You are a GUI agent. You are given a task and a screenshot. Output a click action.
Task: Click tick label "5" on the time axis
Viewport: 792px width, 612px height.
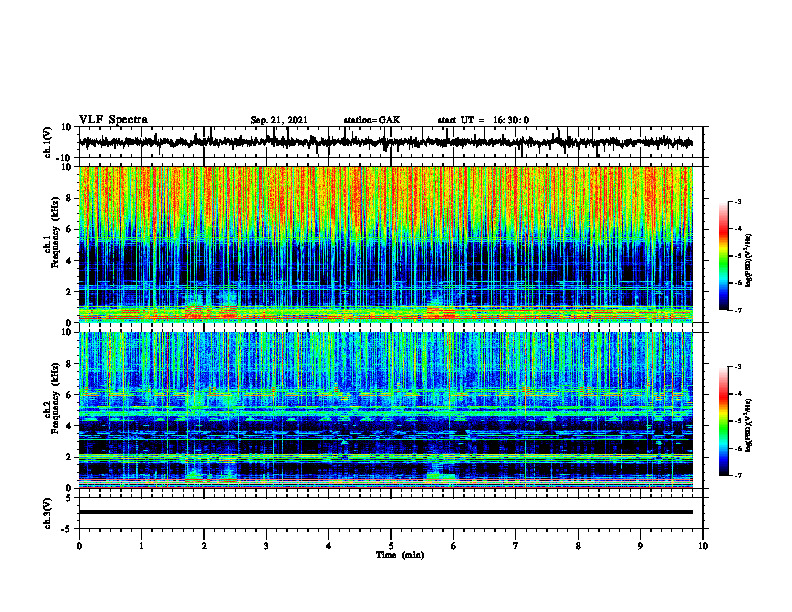pyautogui.click(x=391, y=546)
